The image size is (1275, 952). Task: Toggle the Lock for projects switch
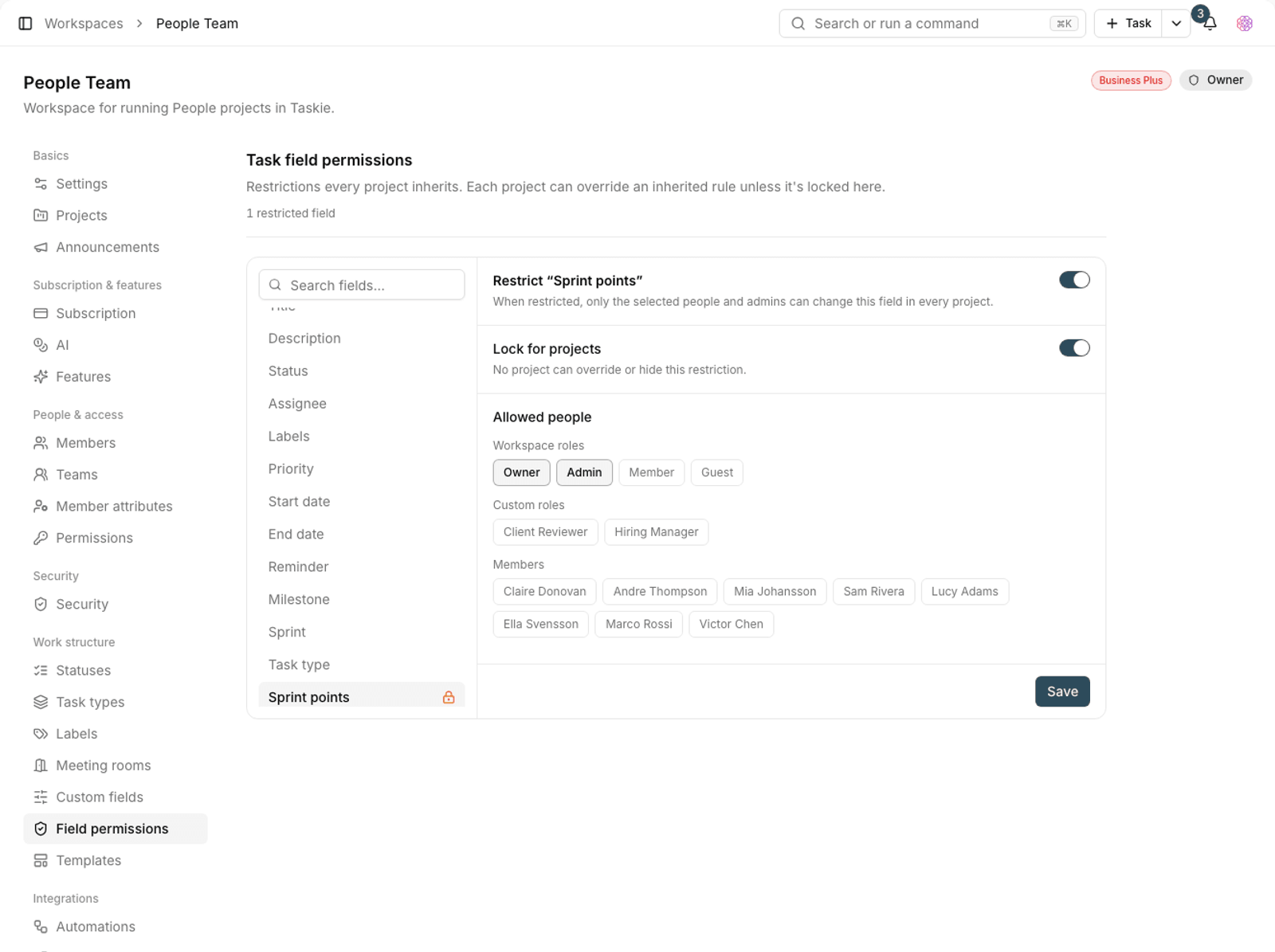1074,348
